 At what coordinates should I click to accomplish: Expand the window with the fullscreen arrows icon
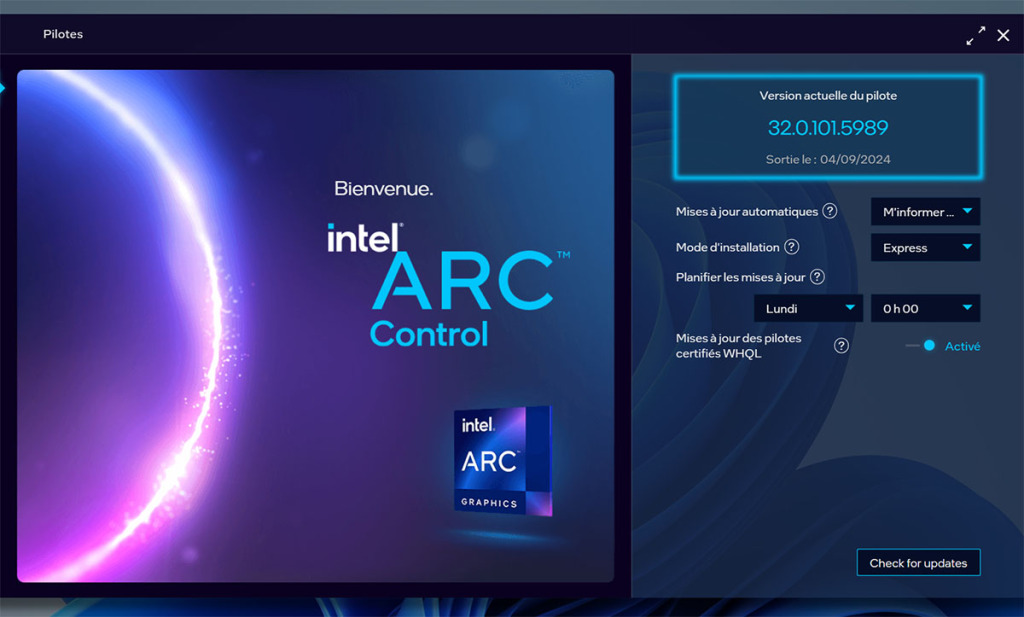tap(976, 35)
